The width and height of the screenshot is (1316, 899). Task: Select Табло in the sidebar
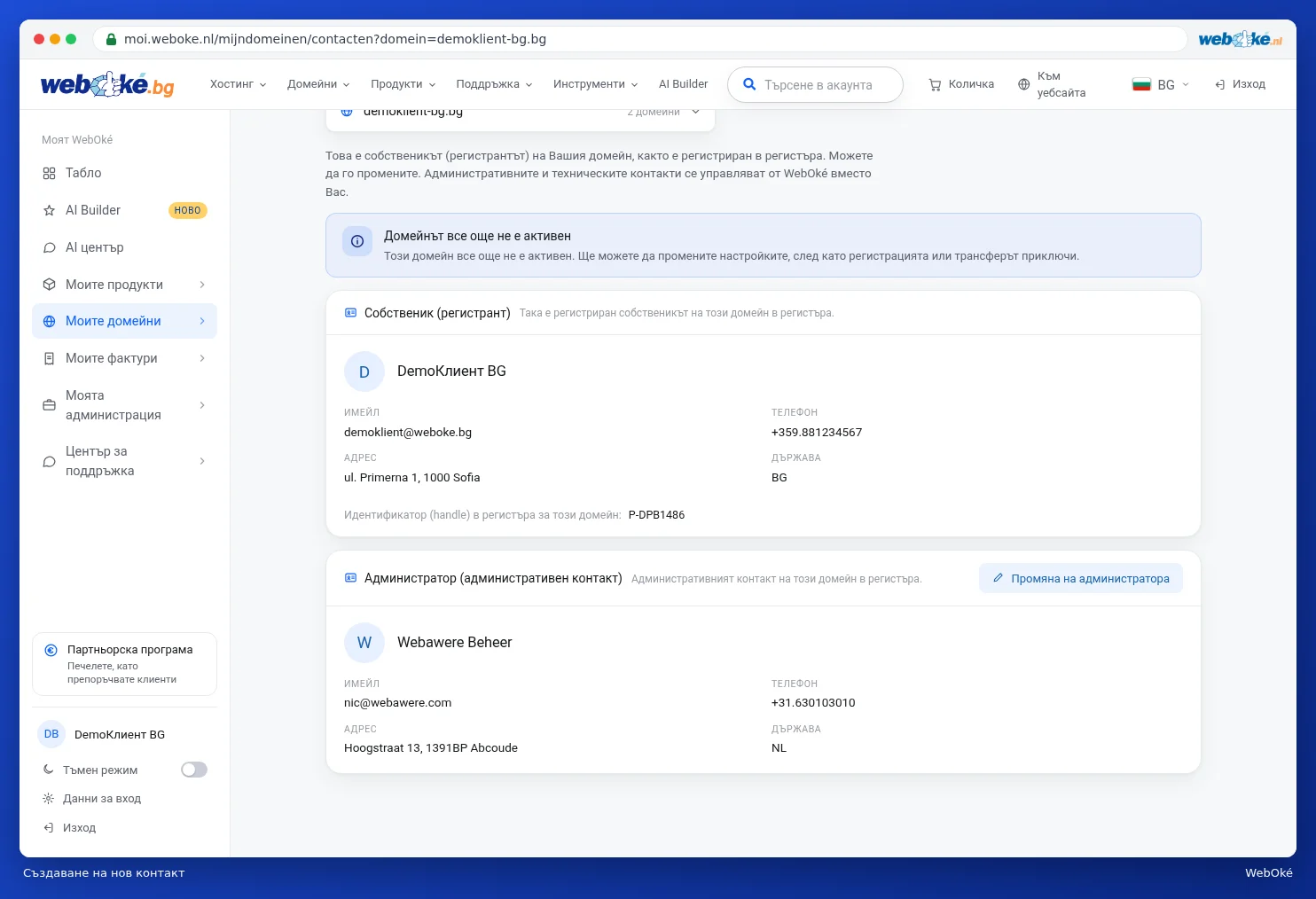click(x=124, y=174)
